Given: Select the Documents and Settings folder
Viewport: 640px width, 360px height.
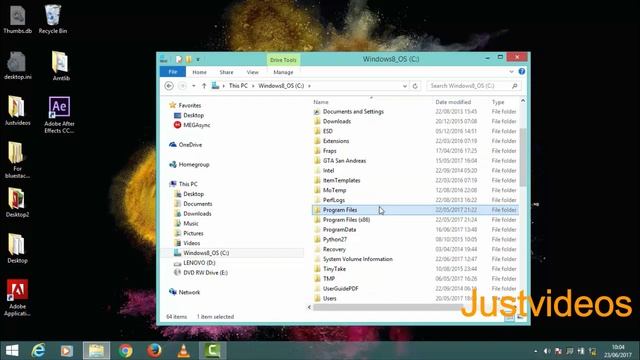Looking at the screenshot, I should click(353, 111).
